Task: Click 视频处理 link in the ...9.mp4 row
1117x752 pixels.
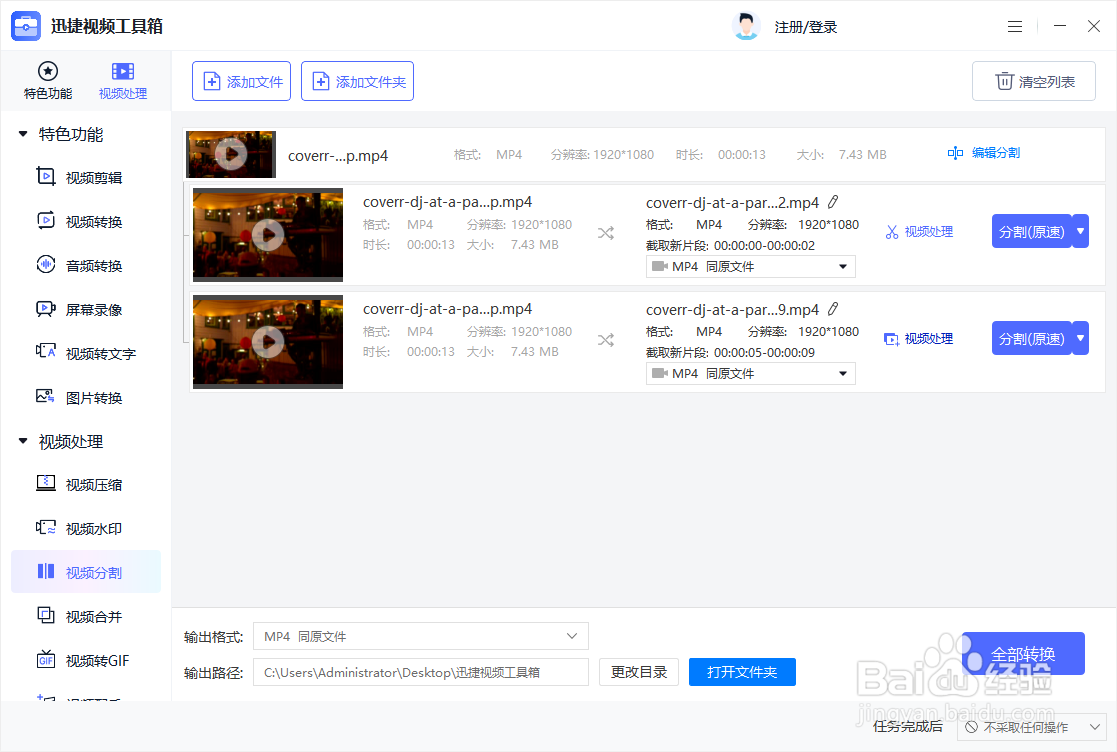Action: [x=919, y=339]
